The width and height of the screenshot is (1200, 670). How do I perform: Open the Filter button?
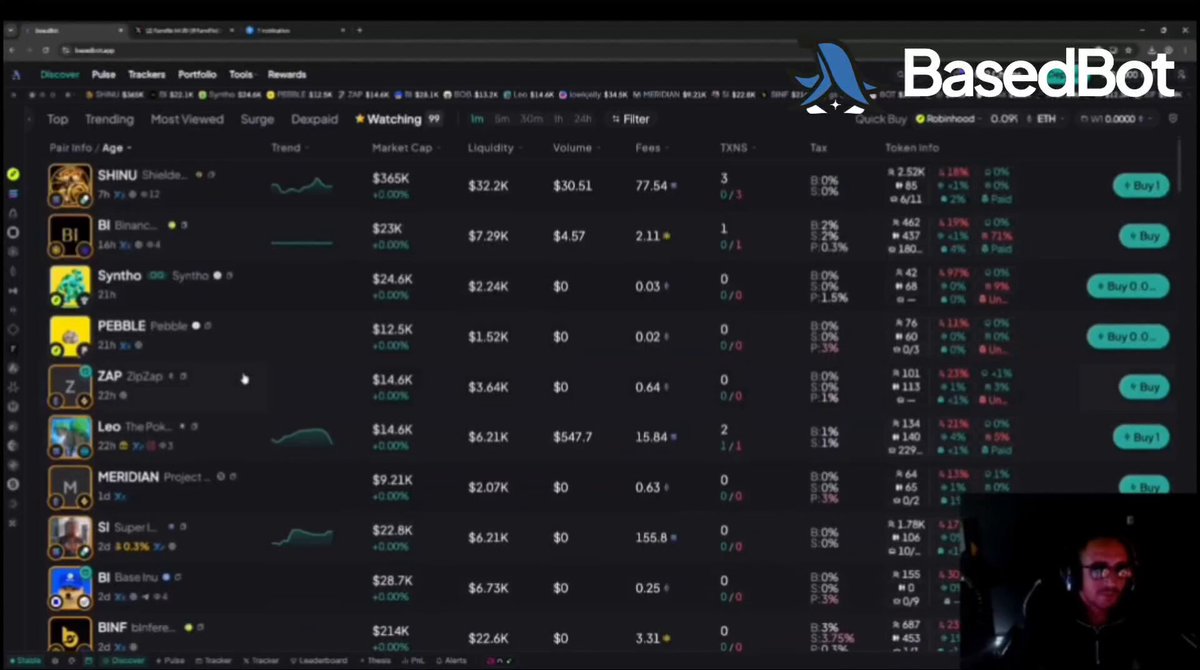[x=630, y=119]
